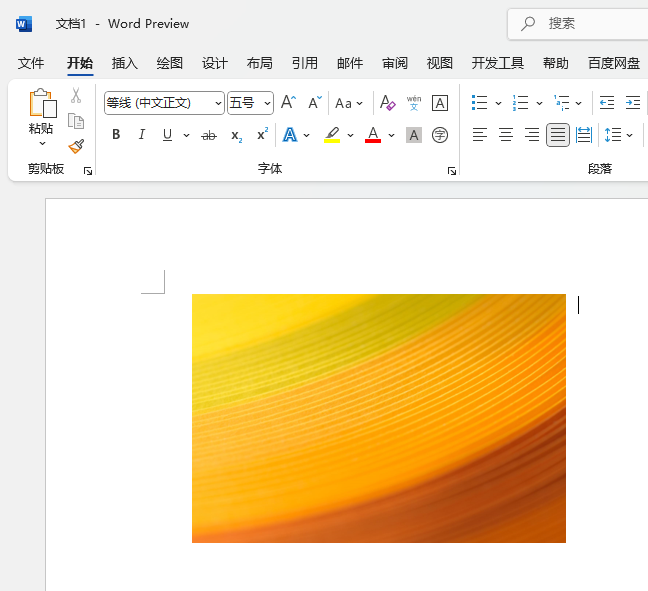The image size is (648, 591).
Task: Open the 帮助 Help tab
Action: [556, 63]
